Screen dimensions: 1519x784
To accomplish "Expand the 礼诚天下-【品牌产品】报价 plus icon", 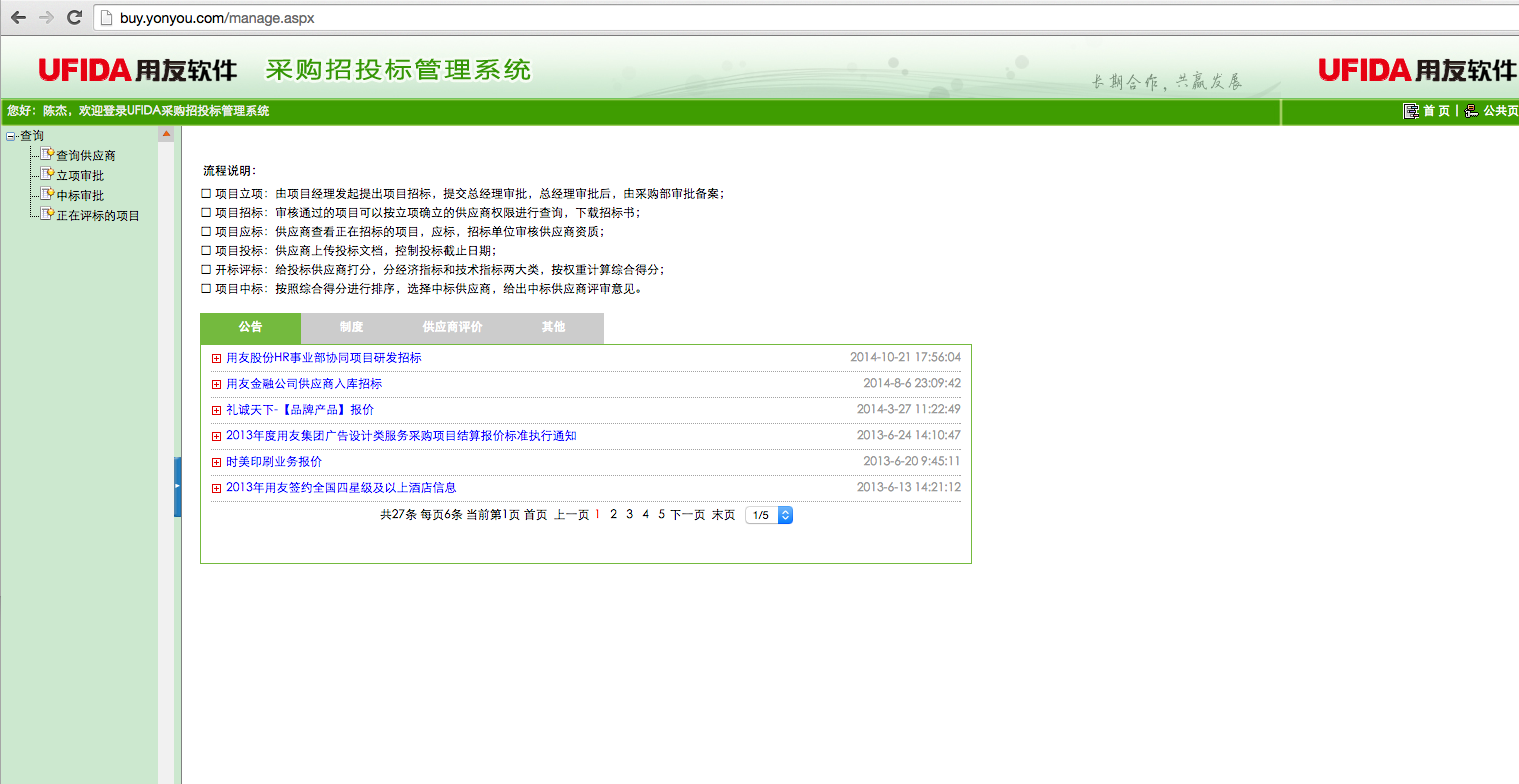I will pos(217,410).
